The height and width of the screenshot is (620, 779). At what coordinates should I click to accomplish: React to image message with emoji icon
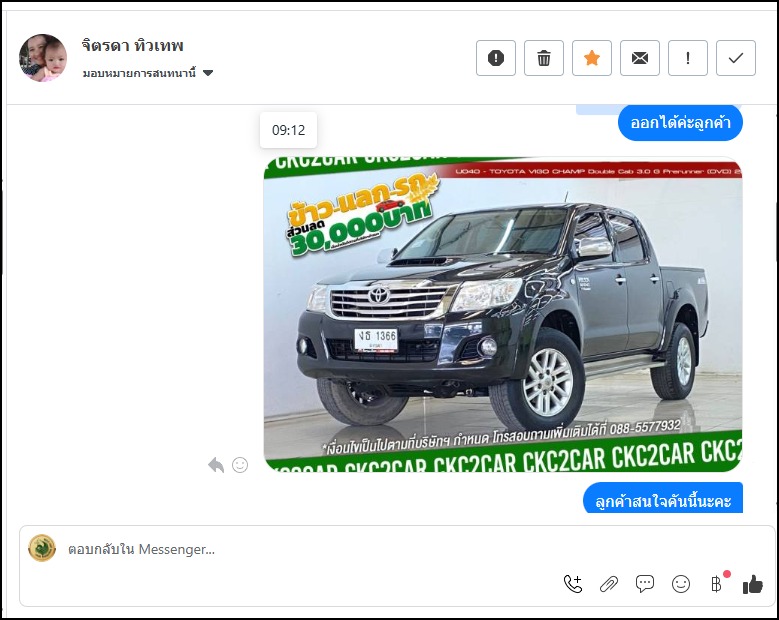240,465
